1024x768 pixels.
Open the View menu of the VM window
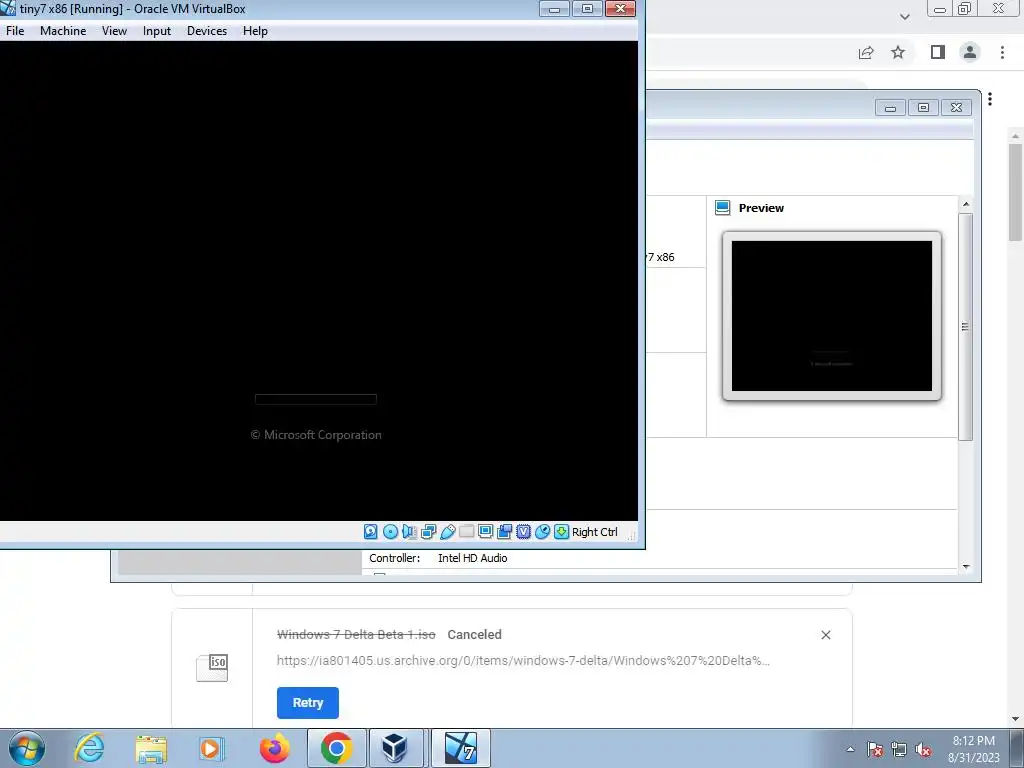tap(114, 31)
